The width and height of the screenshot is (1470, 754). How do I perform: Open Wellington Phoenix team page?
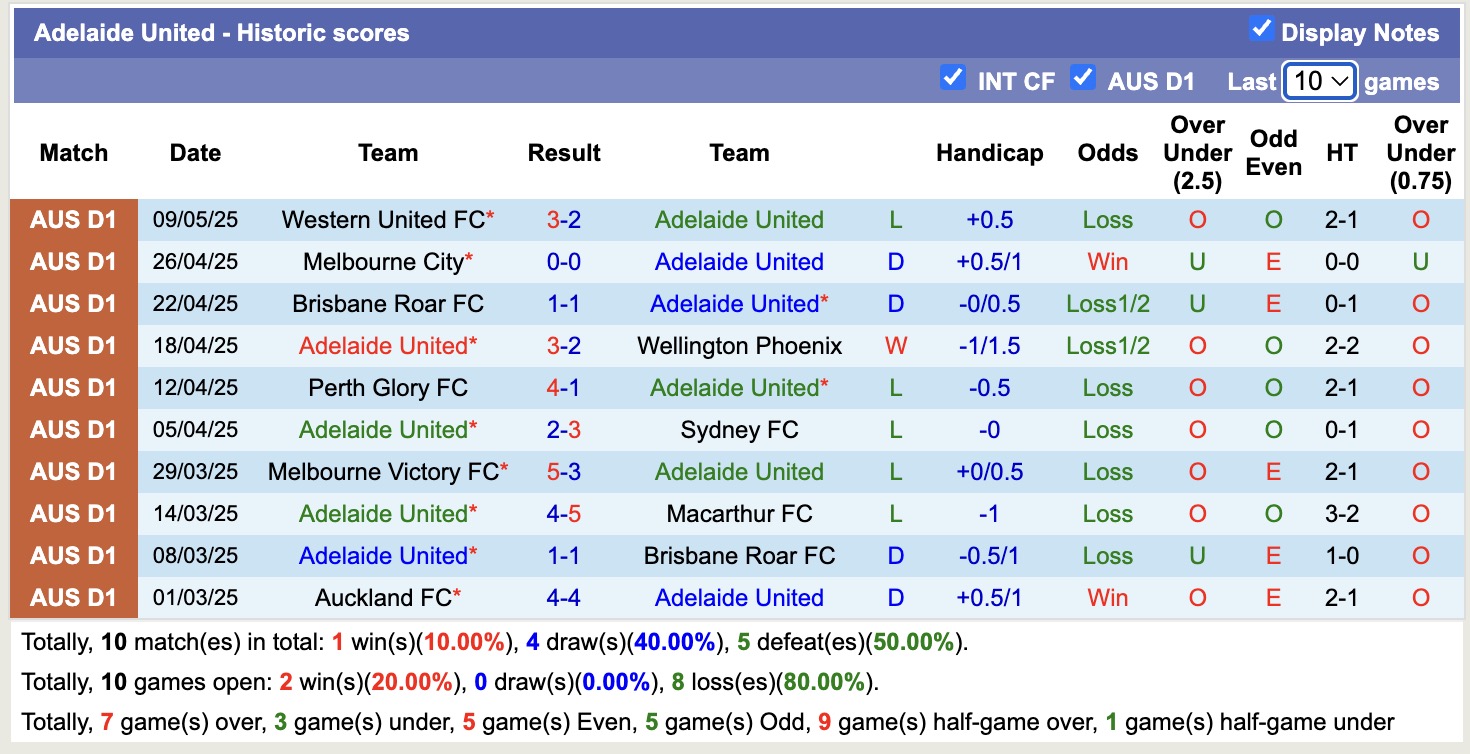click(739, 345)
